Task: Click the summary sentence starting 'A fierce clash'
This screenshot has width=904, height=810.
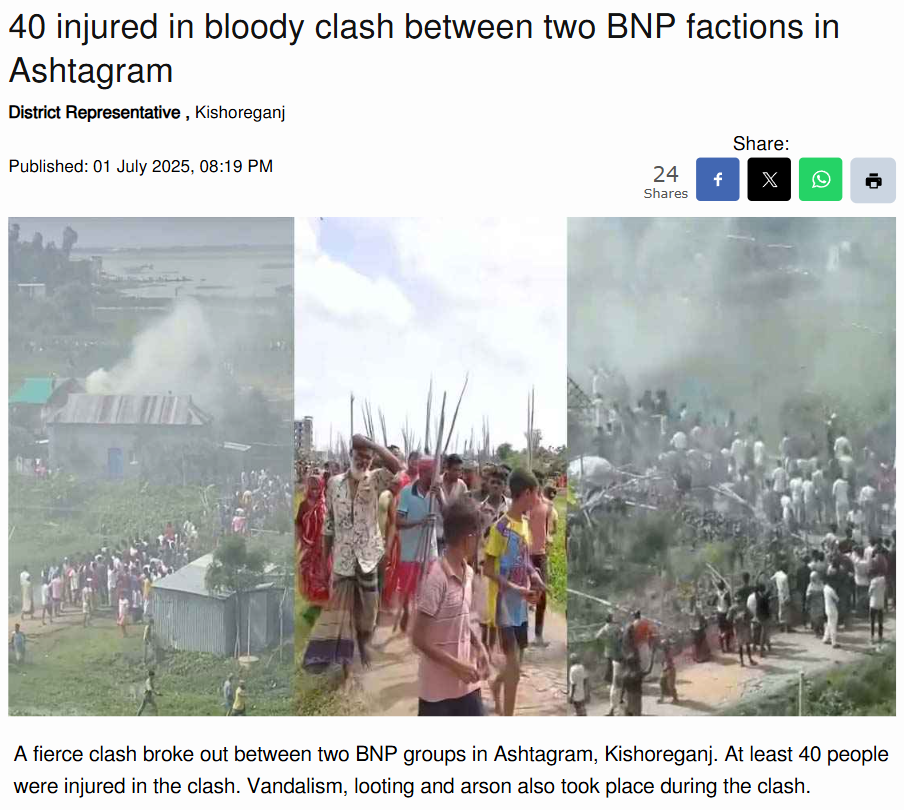Action: click(x=365, y=754)
